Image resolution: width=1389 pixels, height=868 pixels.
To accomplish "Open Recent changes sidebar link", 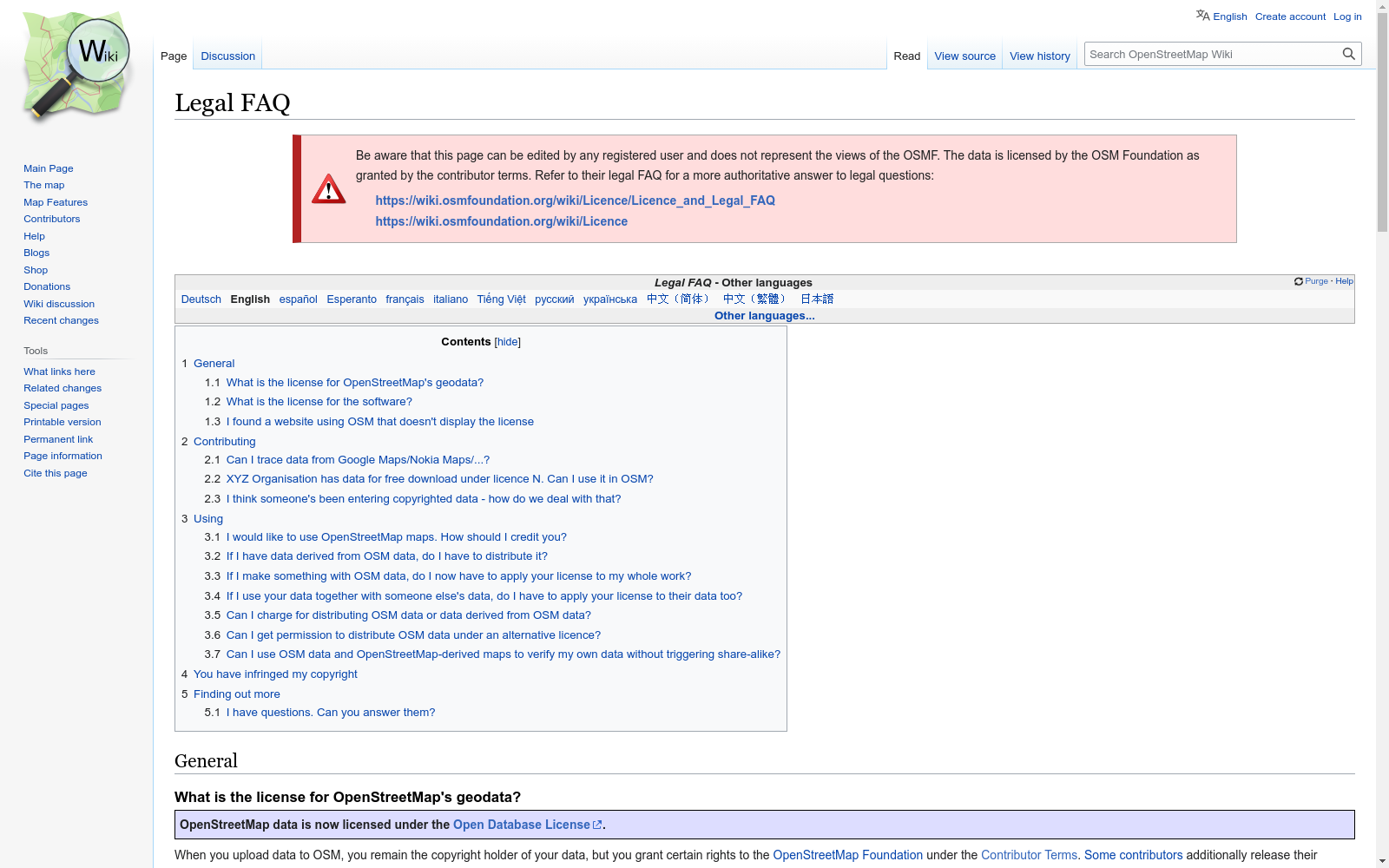I will tap(61, 320).
